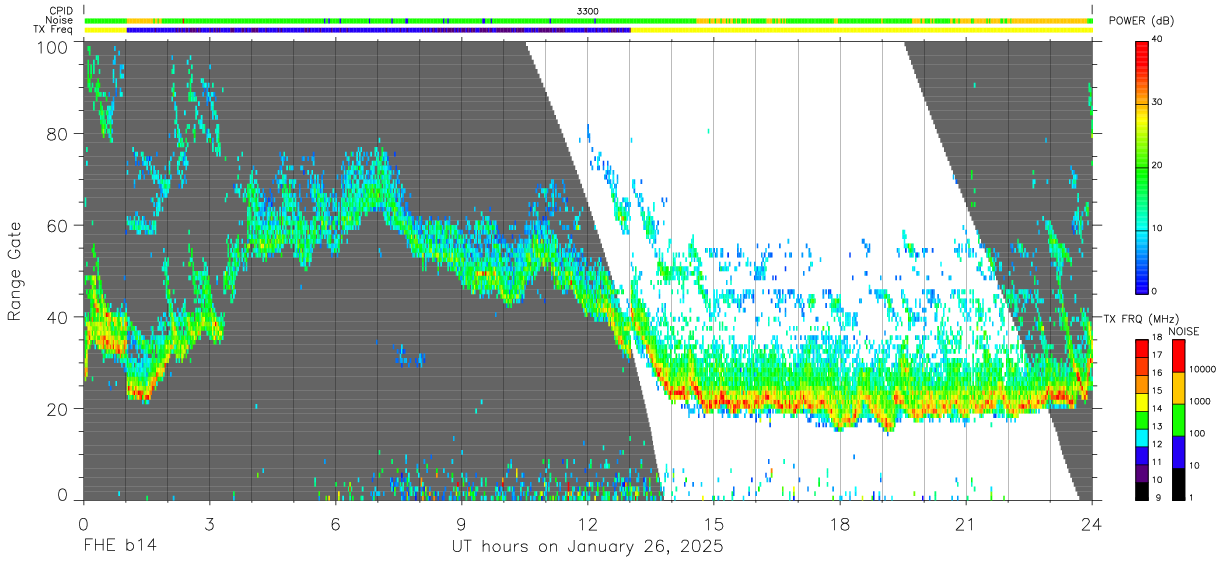This screenshot has height=567, width=1228.
Task: Click the 80 label on Range Gate axis
Action: pos(59,134)
